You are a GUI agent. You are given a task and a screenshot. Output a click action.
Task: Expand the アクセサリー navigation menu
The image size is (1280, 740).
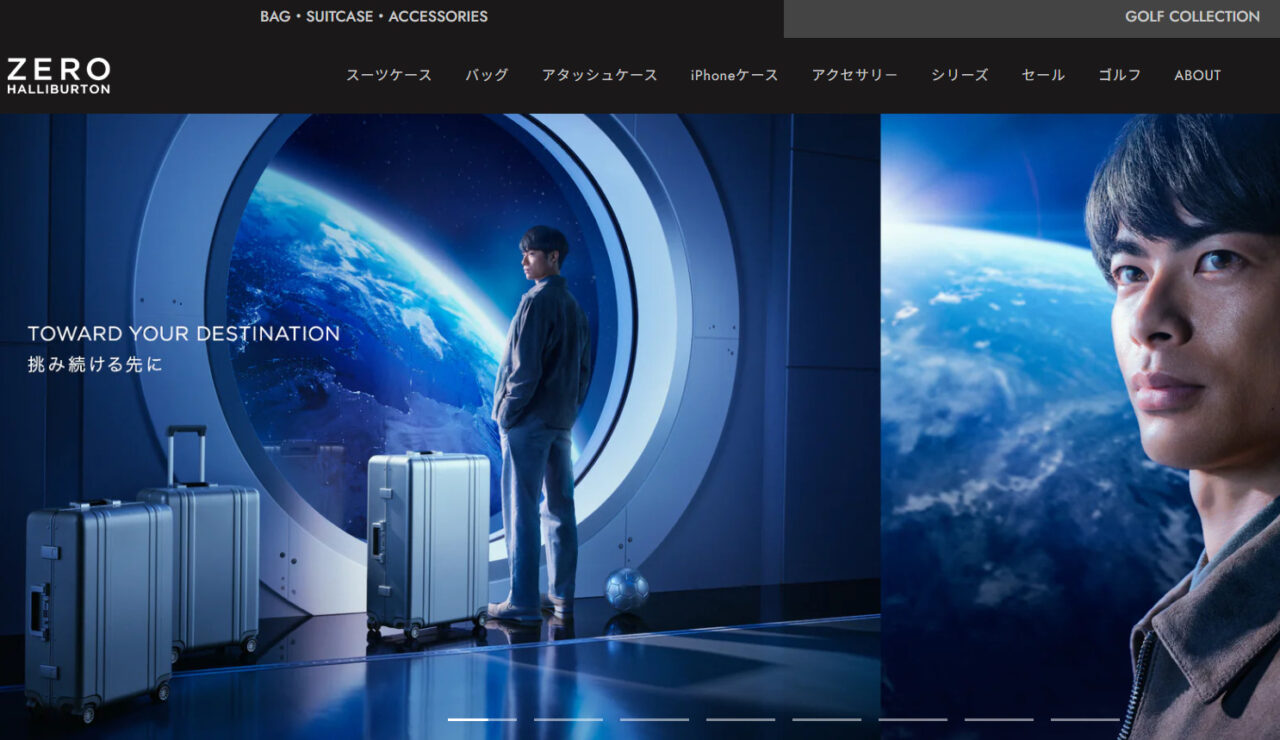854,75
